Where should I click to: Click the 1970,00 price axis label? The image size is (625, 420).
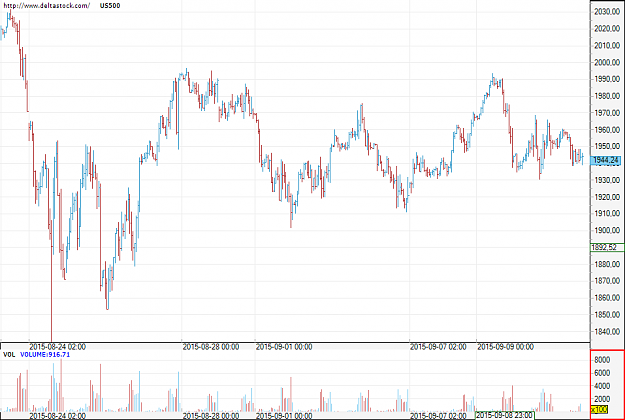tap(607, 113)
